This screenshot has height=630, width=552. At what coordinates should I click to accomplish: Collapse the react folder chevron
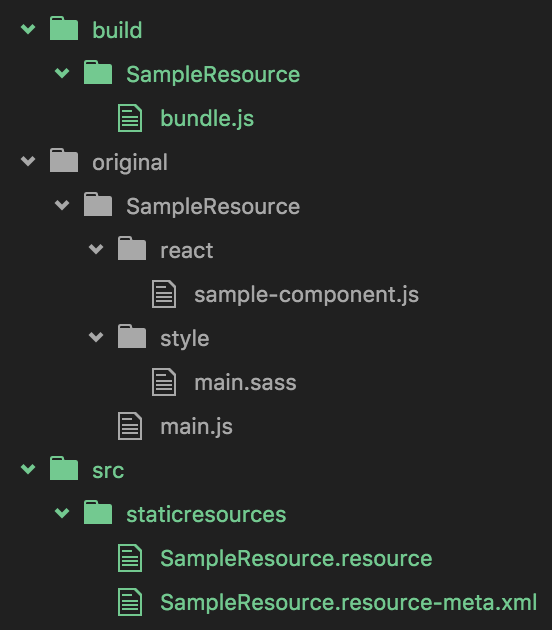pos(96,249)
